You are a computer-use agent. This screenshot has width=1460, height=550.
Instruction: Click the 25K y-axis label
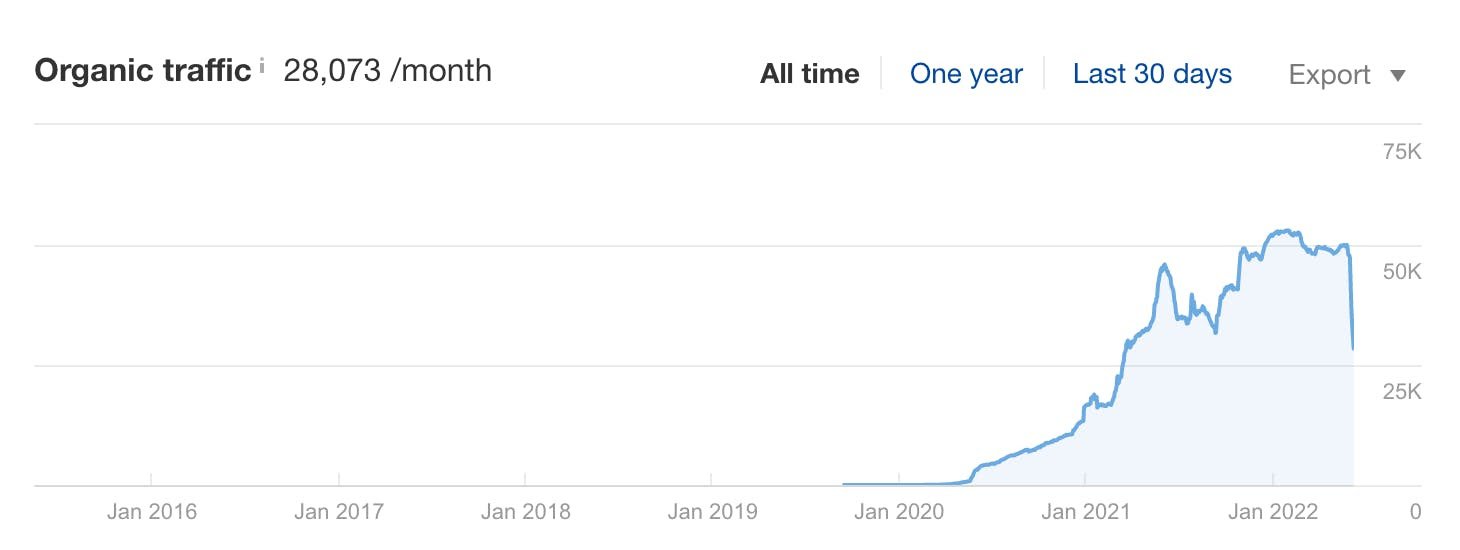click(x=1401, y=392)
